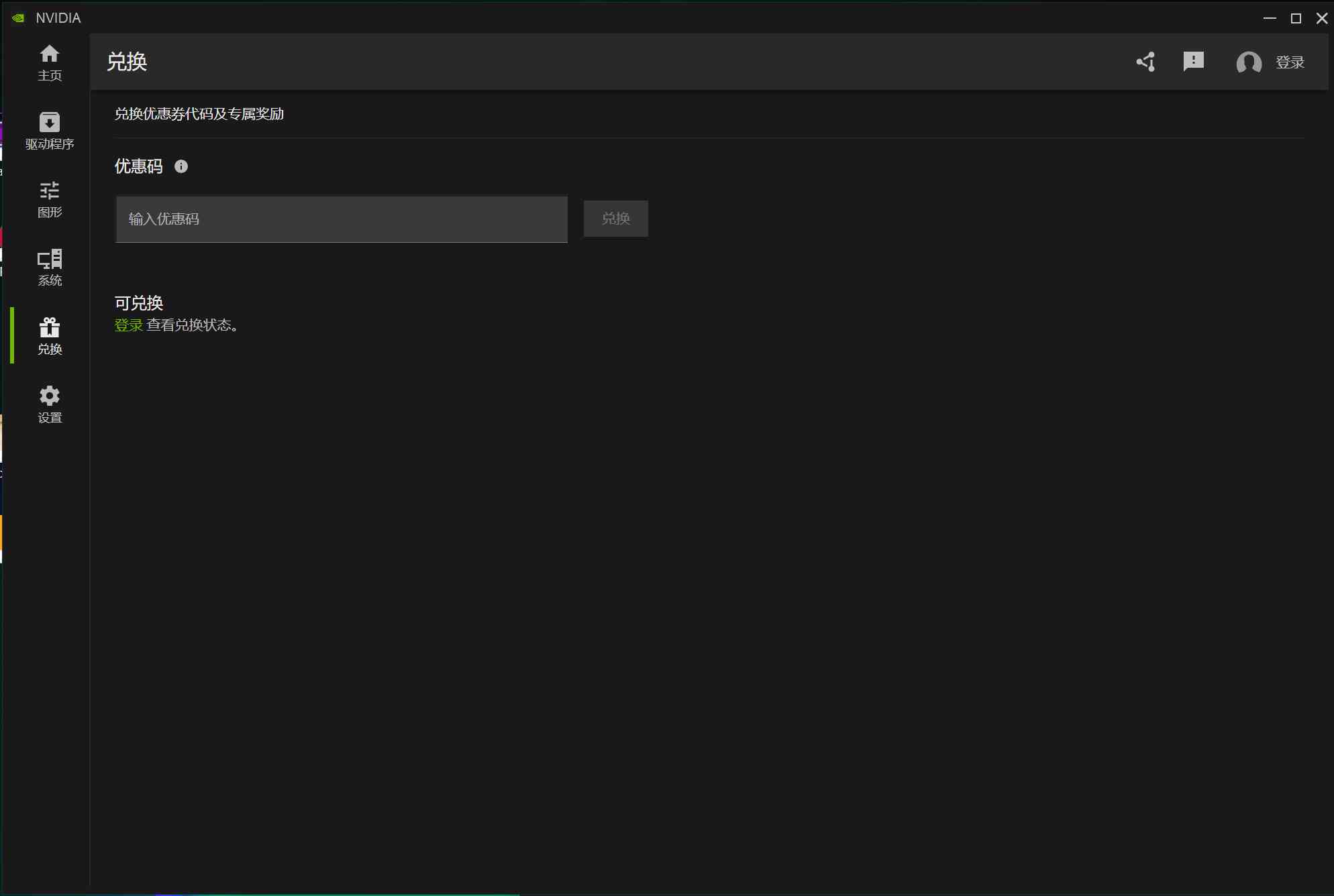
Task: Focus the 输入优惠码 code input field
Action: coord(342,219)
